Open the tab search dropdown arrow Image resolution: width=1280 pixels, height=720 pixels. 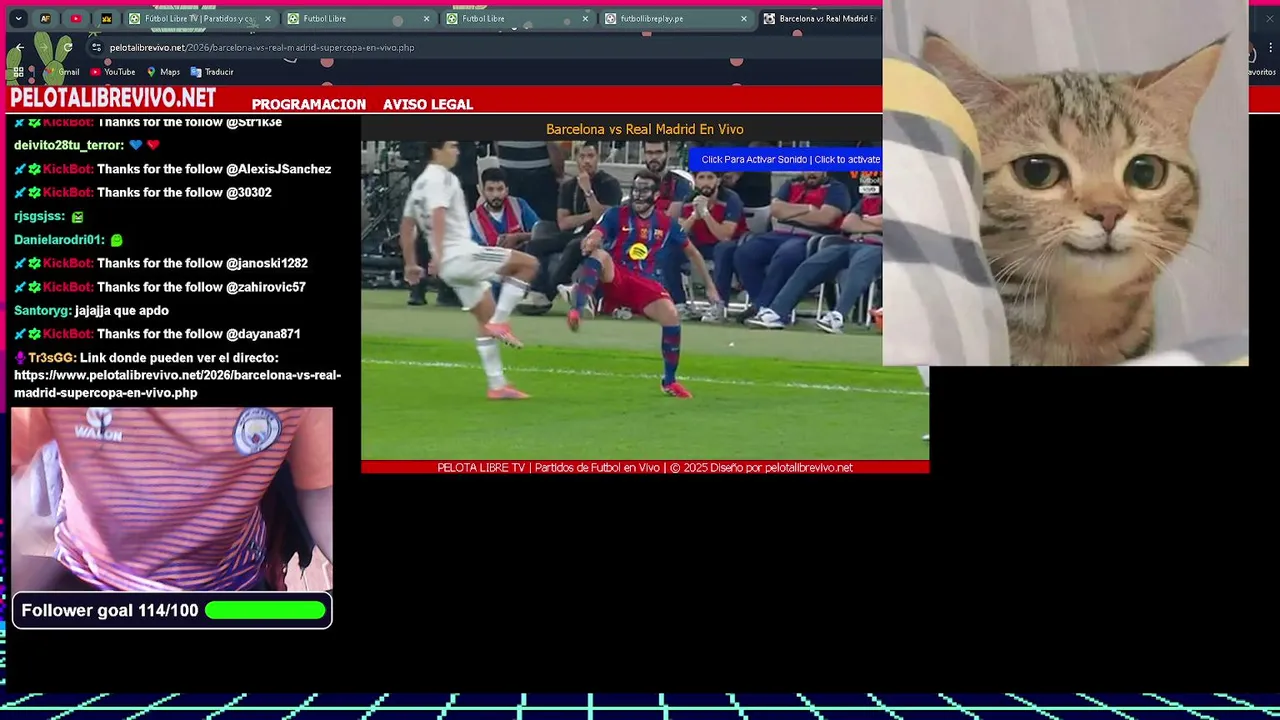[18, 19]
